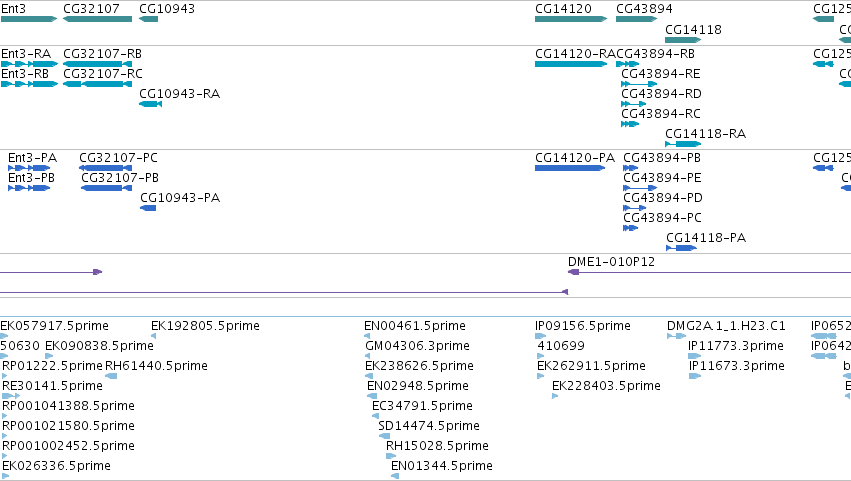Click protein CG43894-PE
The width and height of the screenshot is (851, 481).
click(x=640, y=188)
